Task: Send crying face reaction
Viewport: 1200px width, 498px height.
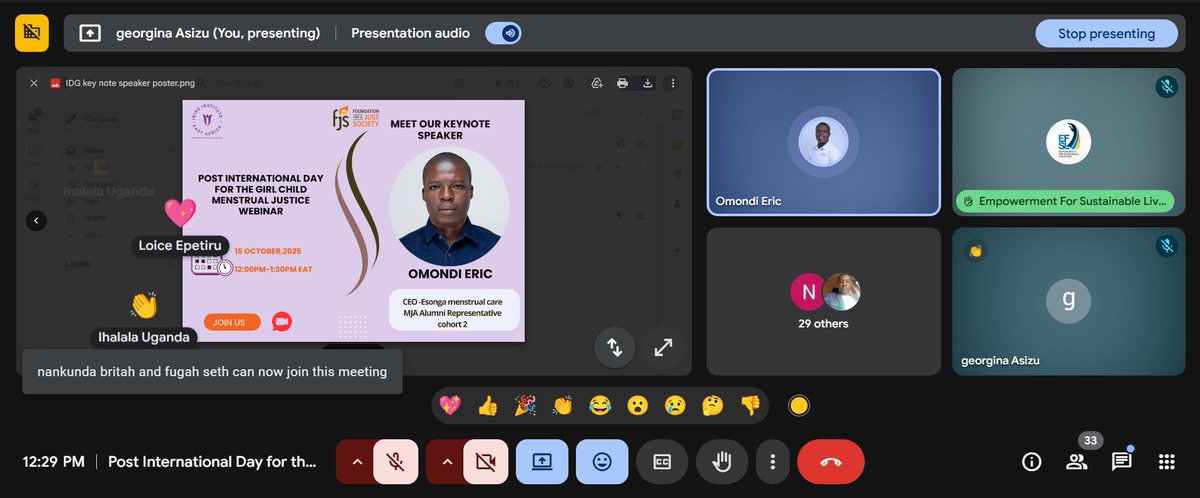Action: coord(675,405)
